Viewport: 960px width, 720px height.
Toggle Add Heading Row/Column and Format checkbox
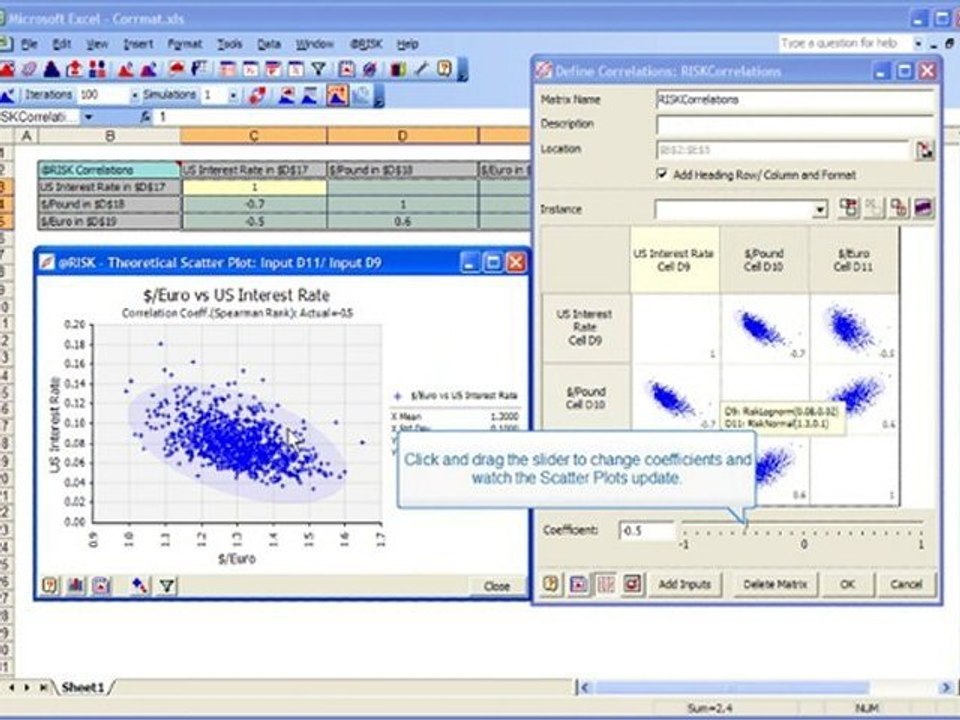click(x=662, y=174)
